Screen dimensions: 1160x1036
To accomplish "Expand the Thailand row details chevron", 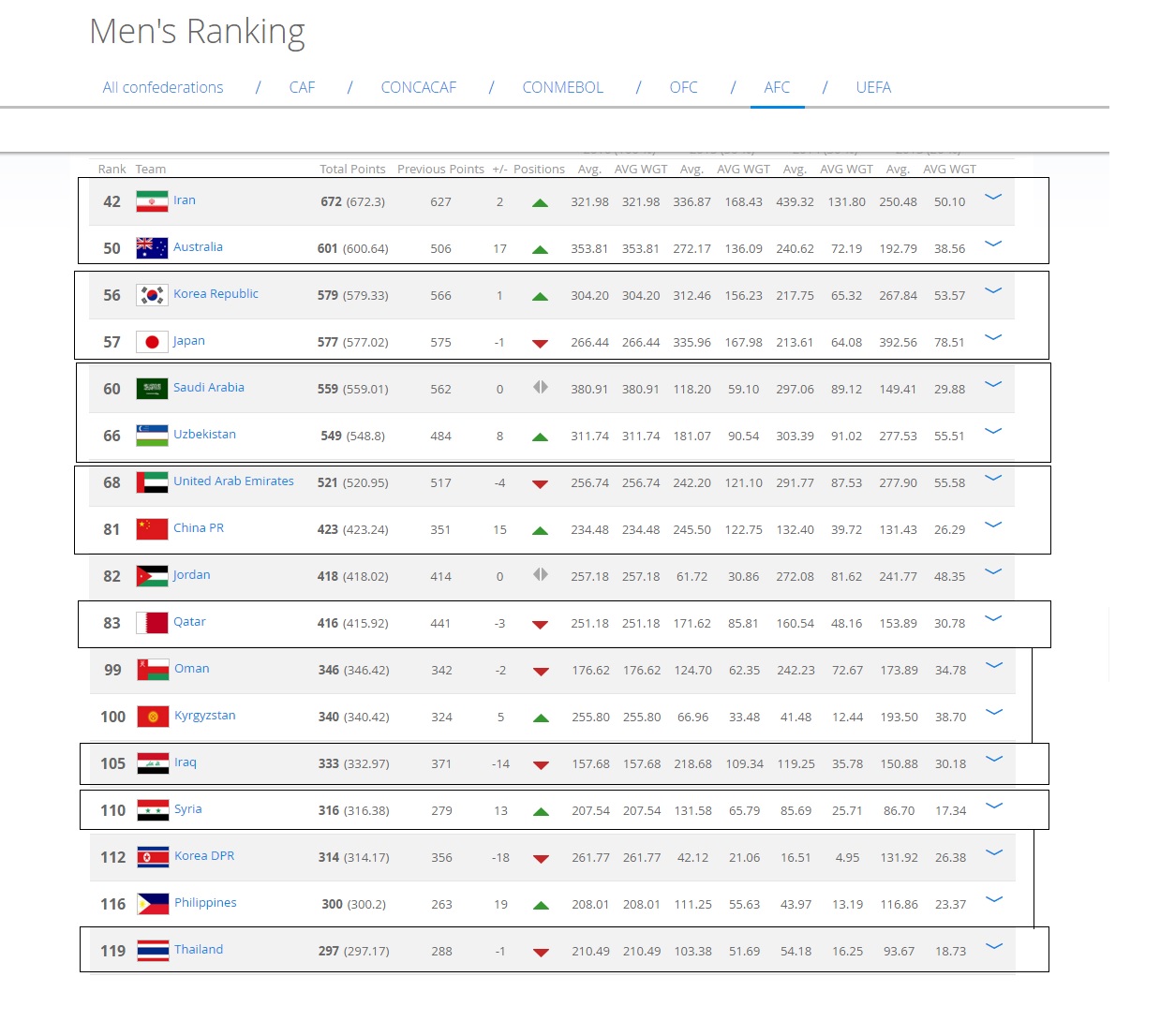I will (994, 947).
